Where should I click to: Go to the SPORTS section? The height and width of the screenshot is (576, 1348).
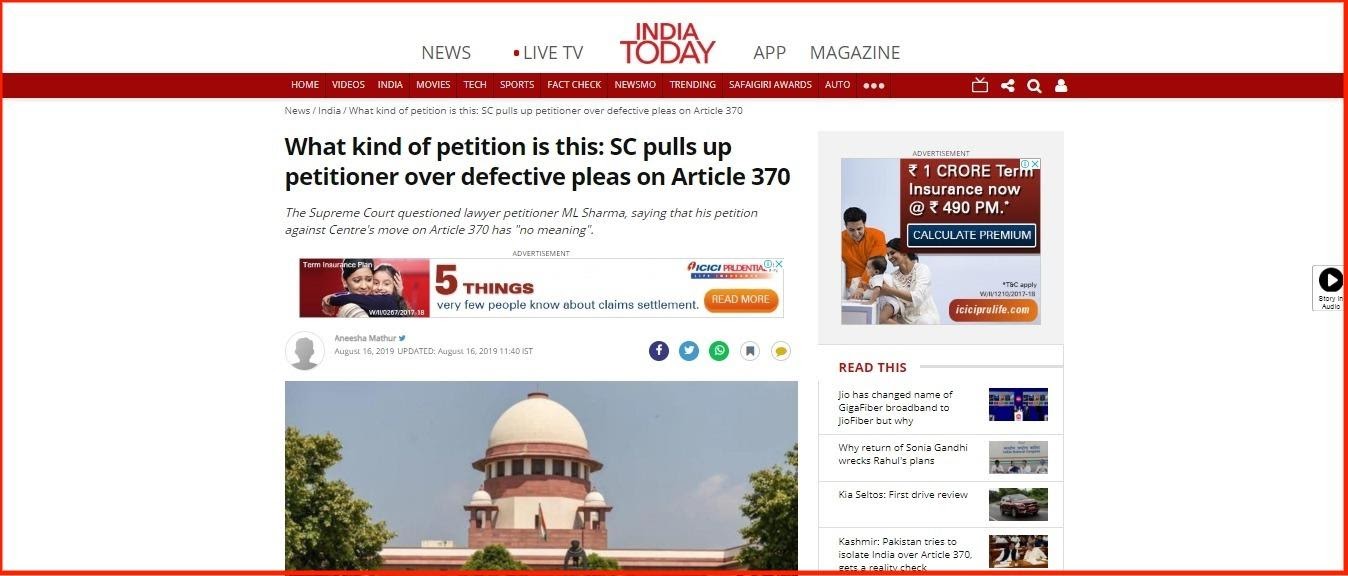click(517, 85)
